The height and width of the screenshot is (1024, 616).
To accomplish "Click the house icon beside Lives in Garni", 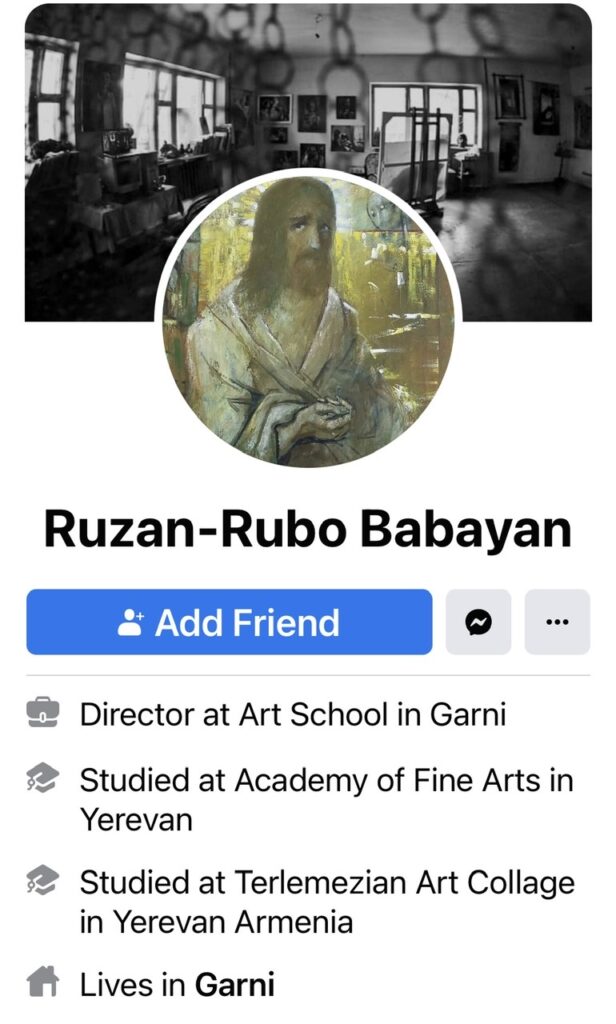I will tap(43, 982).
